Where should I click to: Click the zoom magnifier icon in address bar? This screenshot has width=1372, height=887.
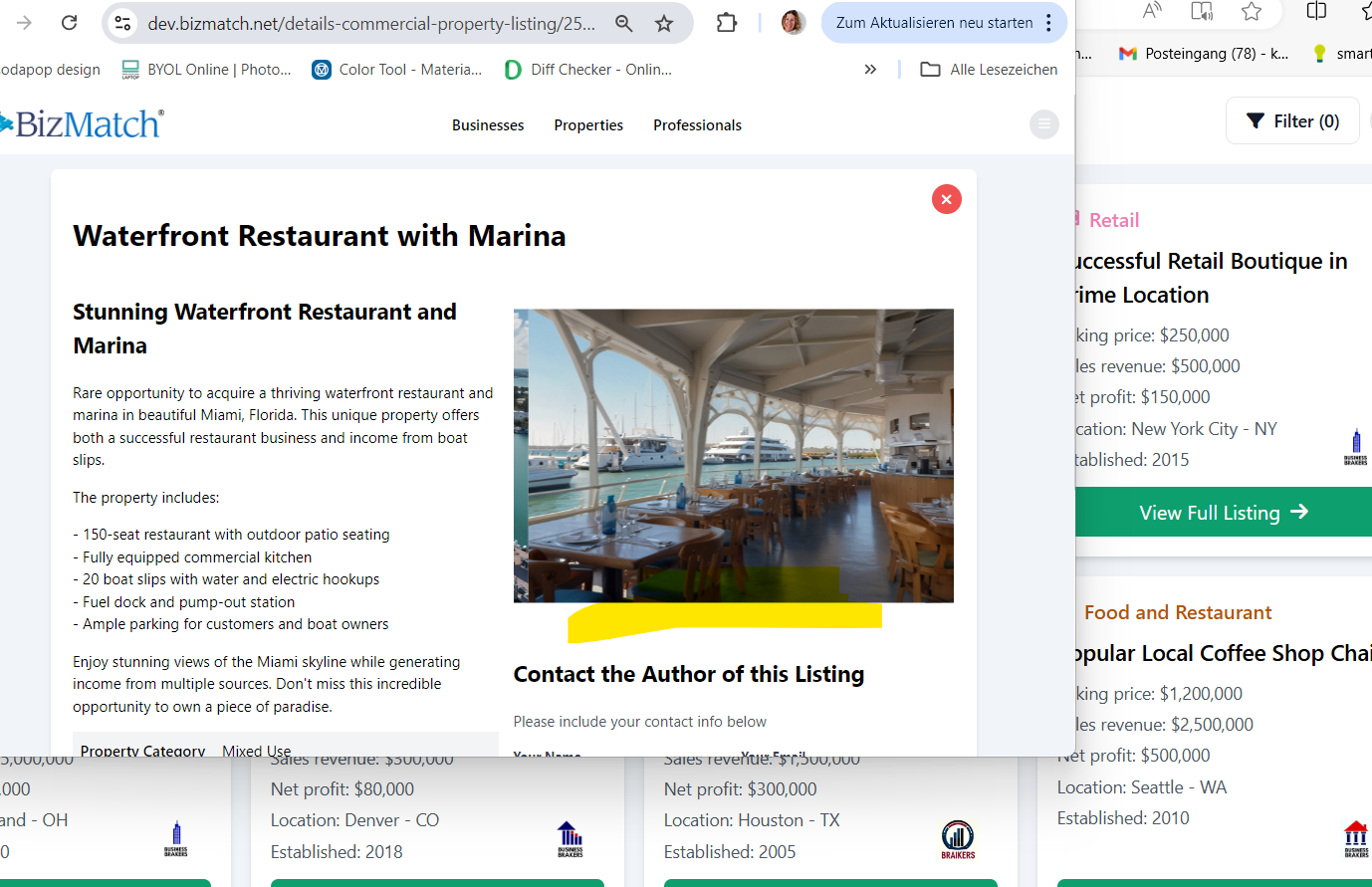click(624, 23)
